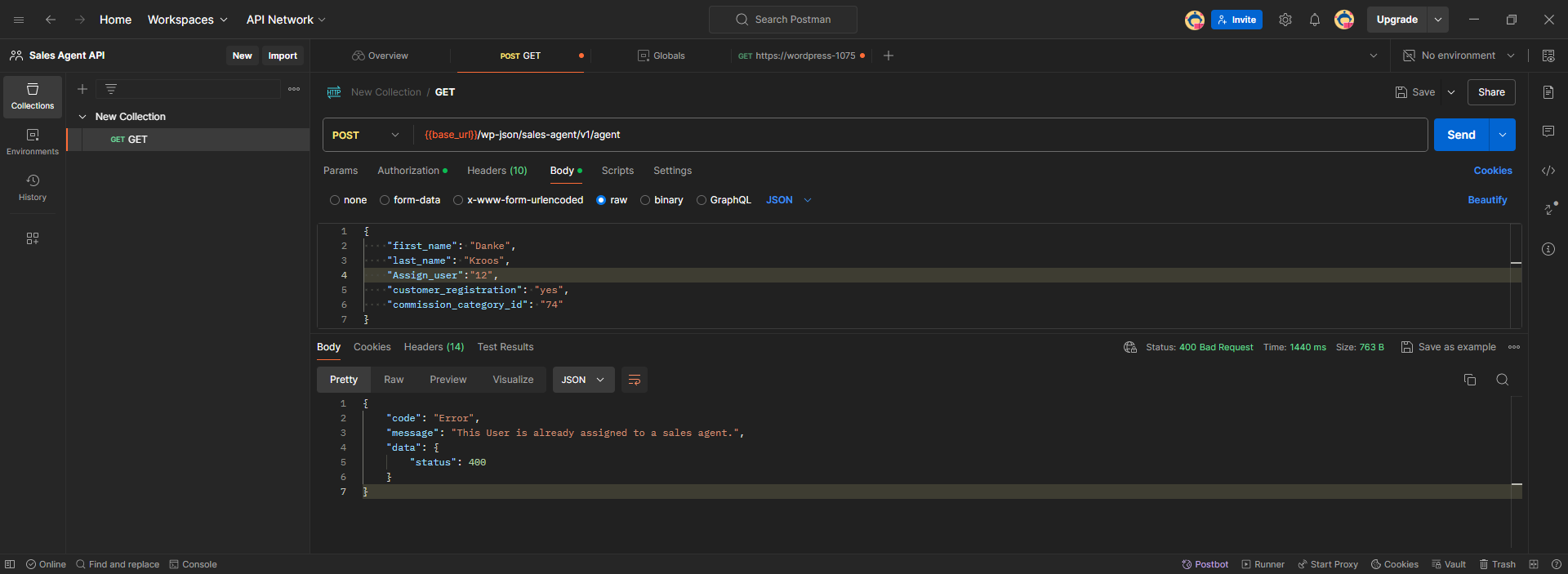
Task: Search the response with magnifier icon
Action: 1503,380
